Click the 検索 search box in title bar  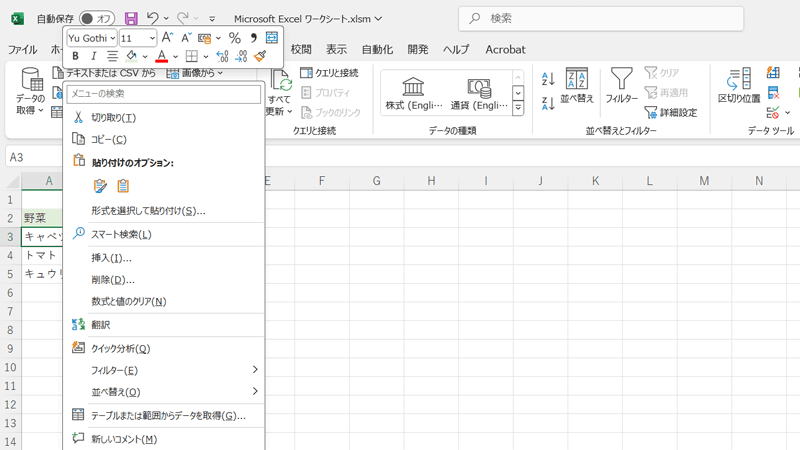click(x=601, y=19)
